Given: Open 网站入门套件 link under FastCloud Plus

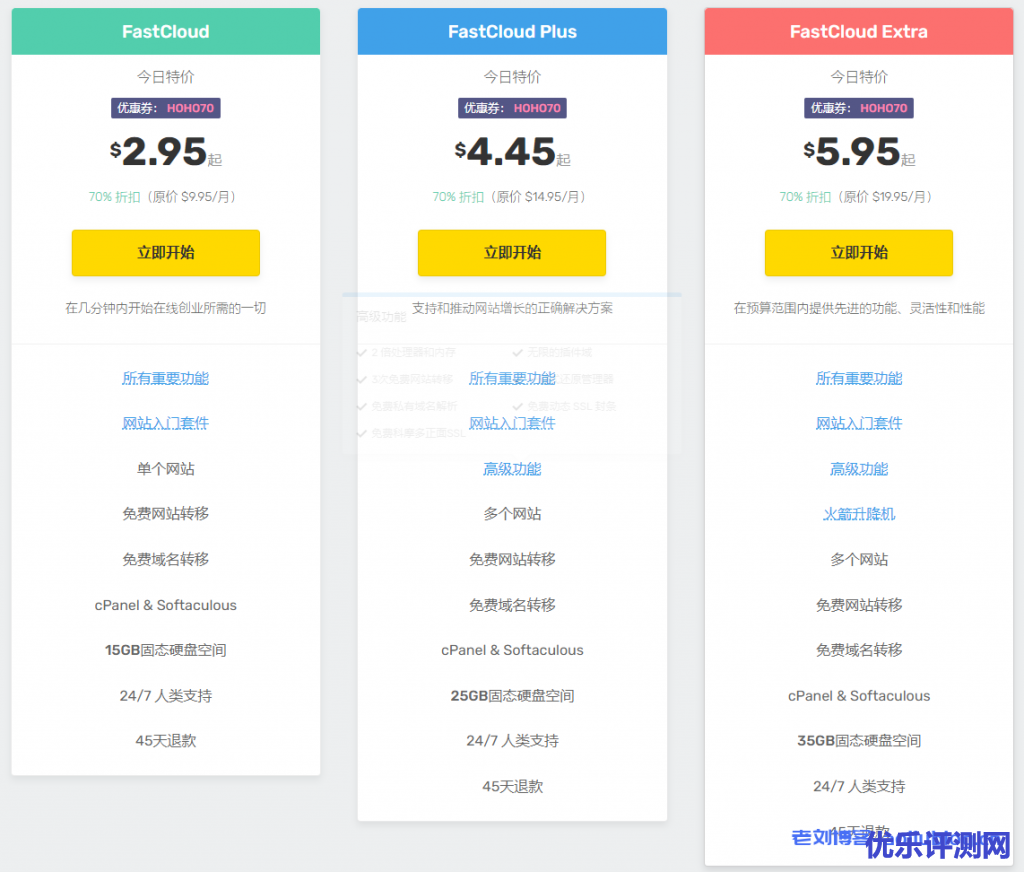Looking at the screenshot, I should coord(512,423).
